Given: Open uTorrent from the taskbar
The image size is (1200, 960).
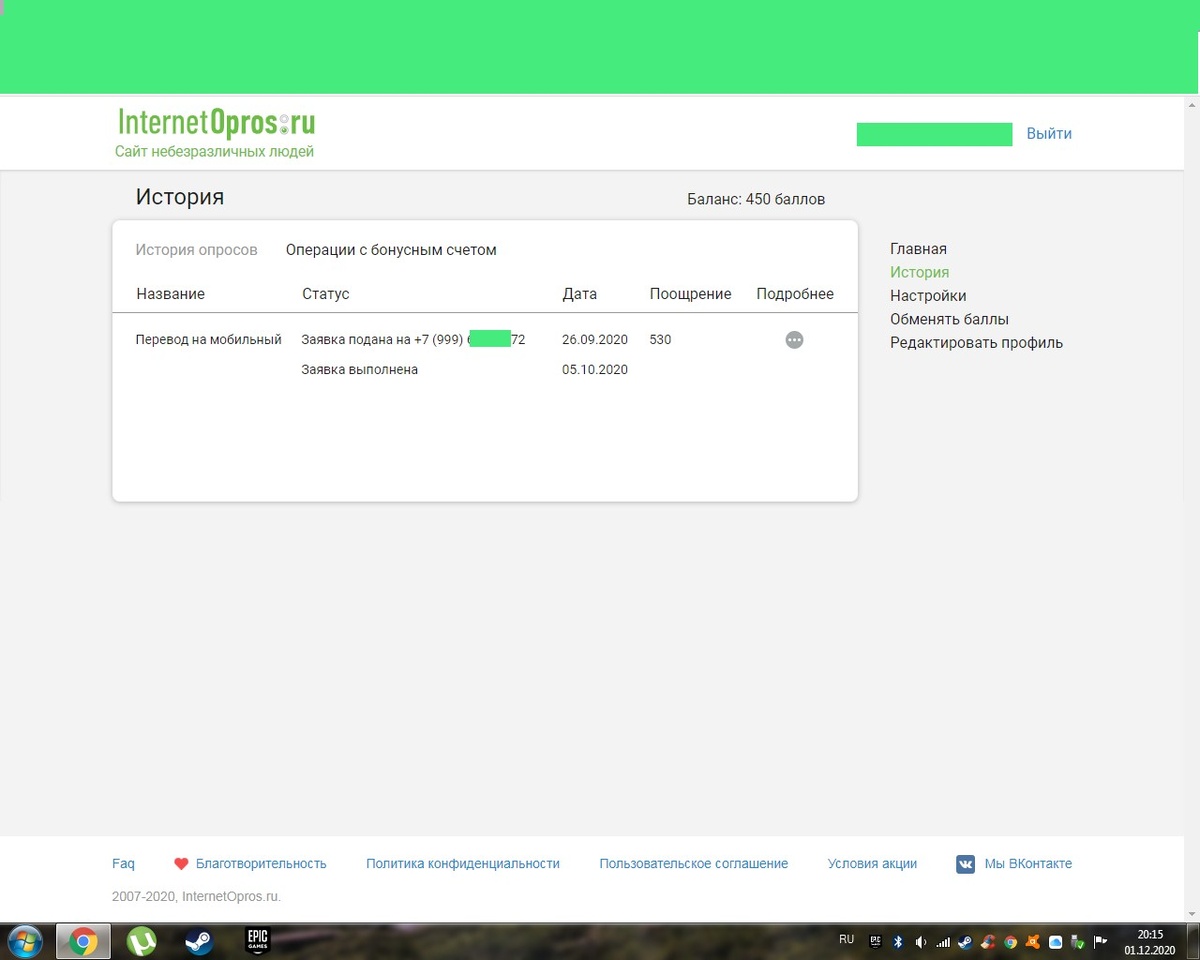Looking at the screenshot, I should coord(141,941).
